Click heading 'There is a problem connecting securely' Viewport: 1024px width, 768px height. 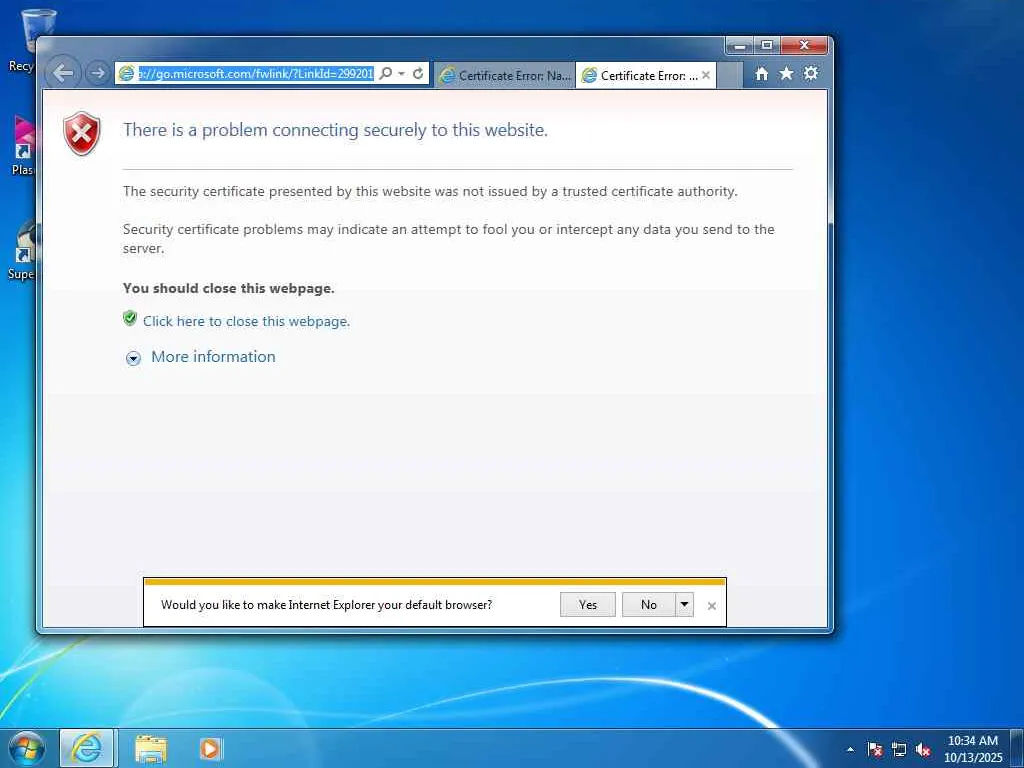tap(335, 130)
